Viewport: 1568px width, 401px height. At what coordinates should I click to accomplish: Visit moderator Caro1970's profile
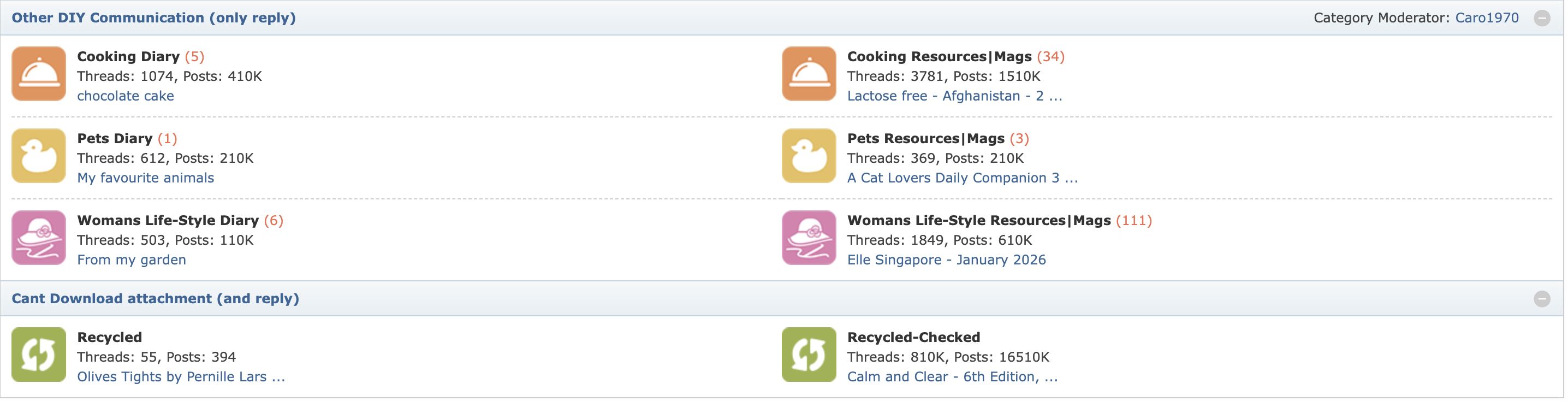[1487, 18]
